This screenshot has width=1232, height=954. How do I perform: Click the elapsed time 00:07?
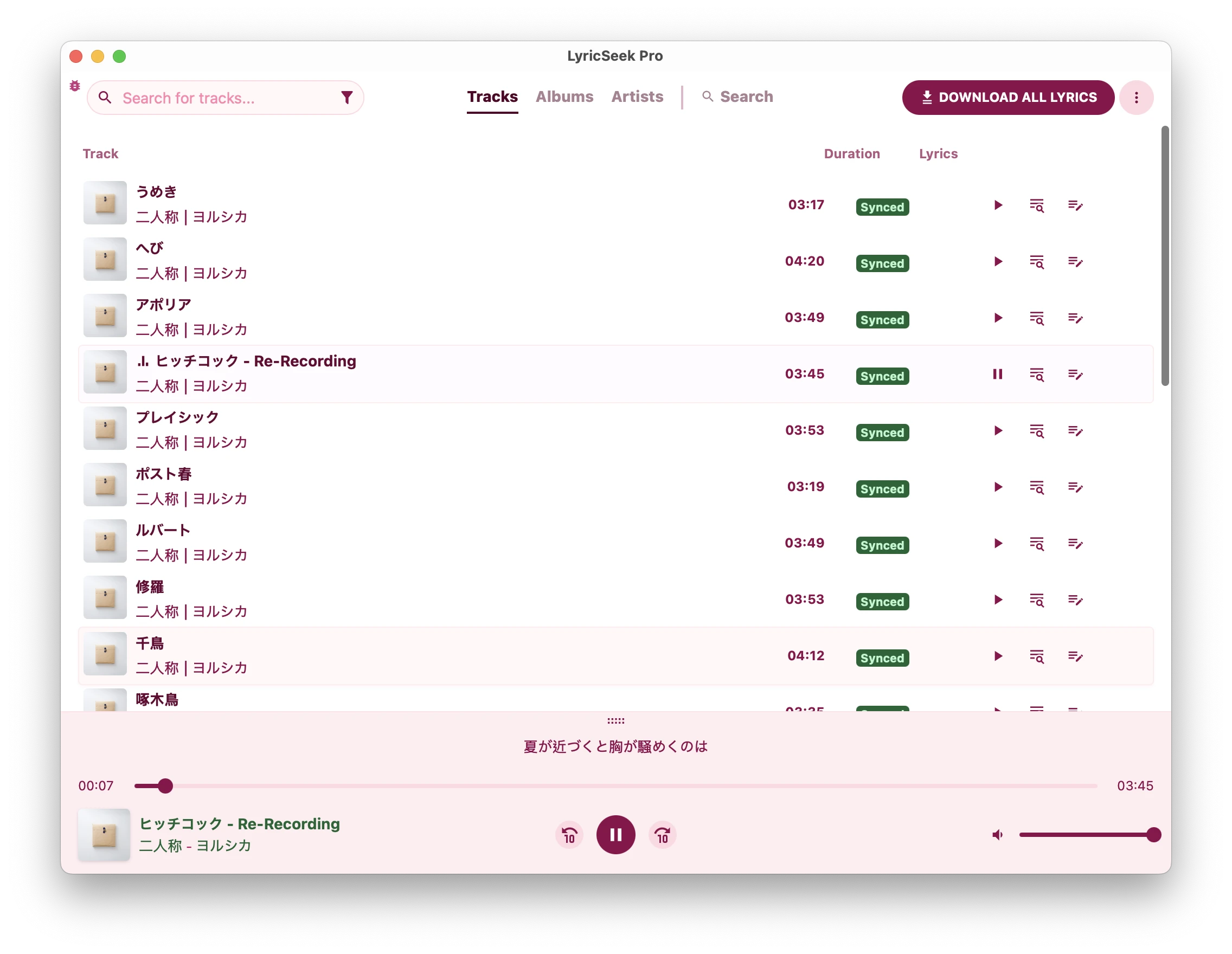96,786
